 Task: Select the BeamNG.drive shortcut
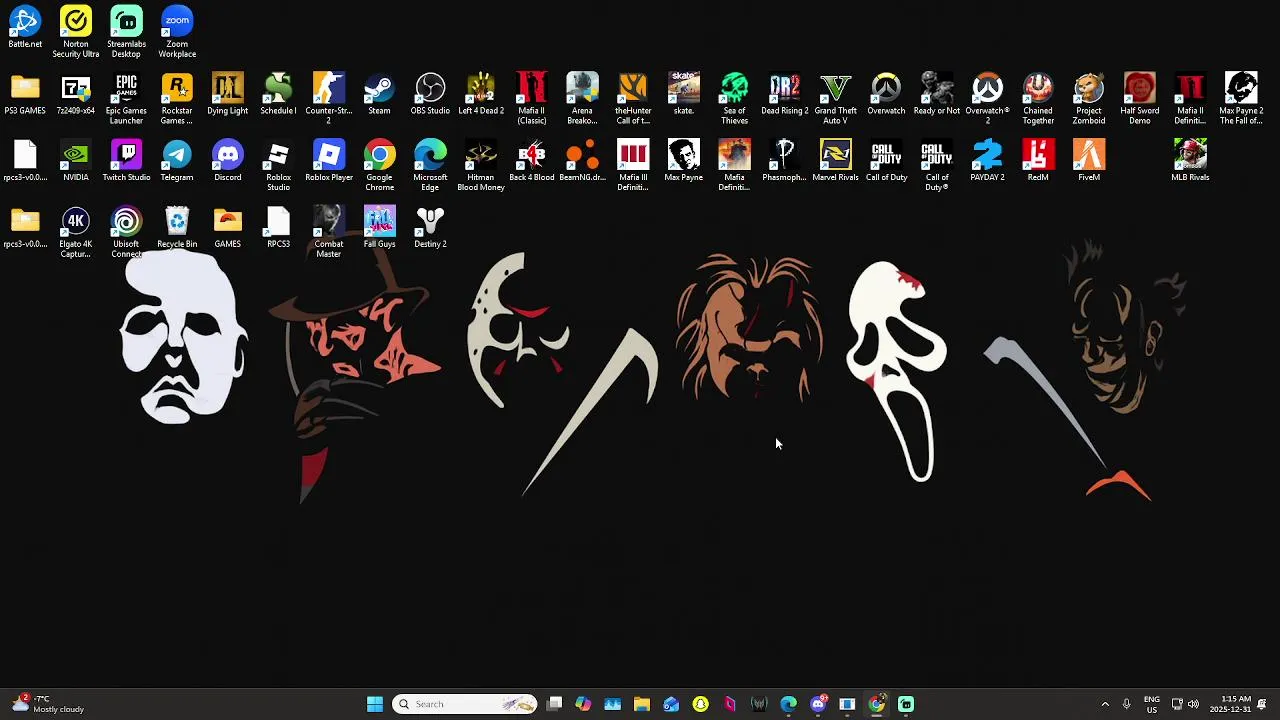(582, 162)
